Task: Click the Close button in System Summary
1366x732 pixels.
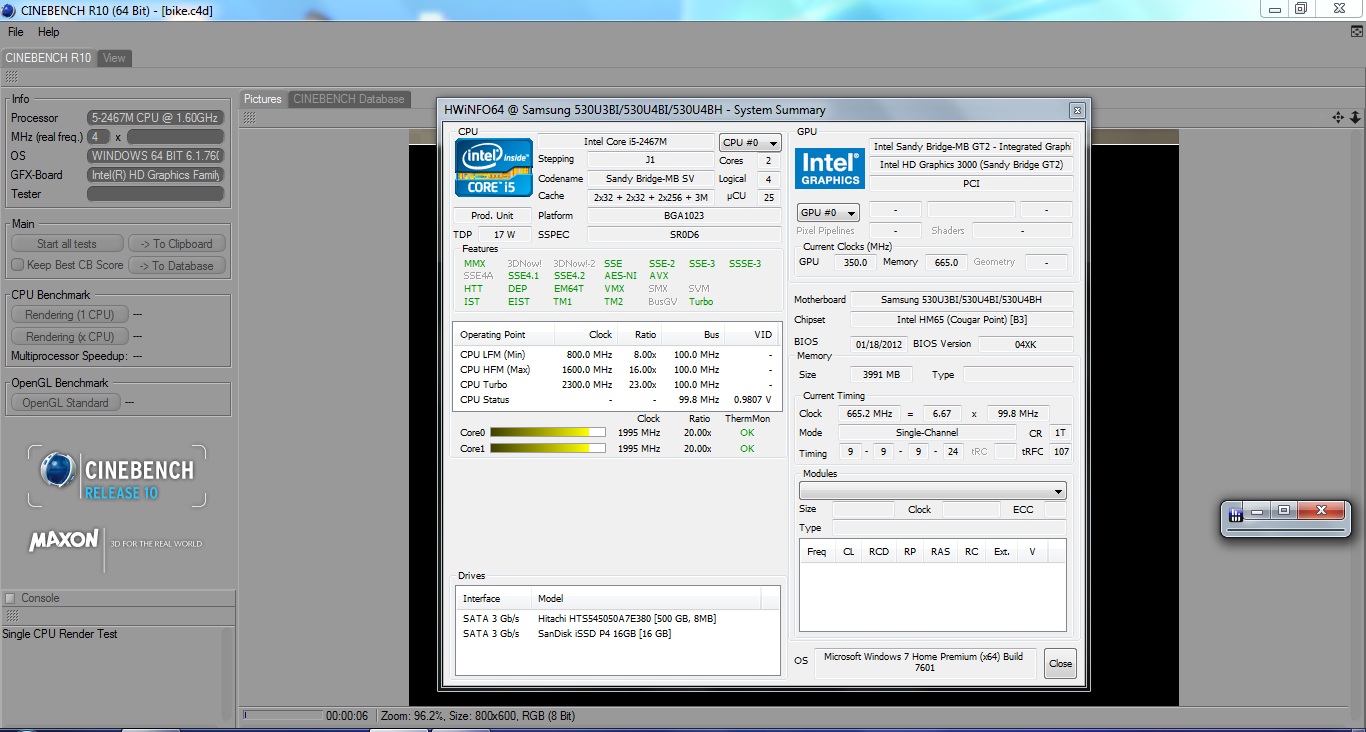Action: click(x=1060, y=663)
